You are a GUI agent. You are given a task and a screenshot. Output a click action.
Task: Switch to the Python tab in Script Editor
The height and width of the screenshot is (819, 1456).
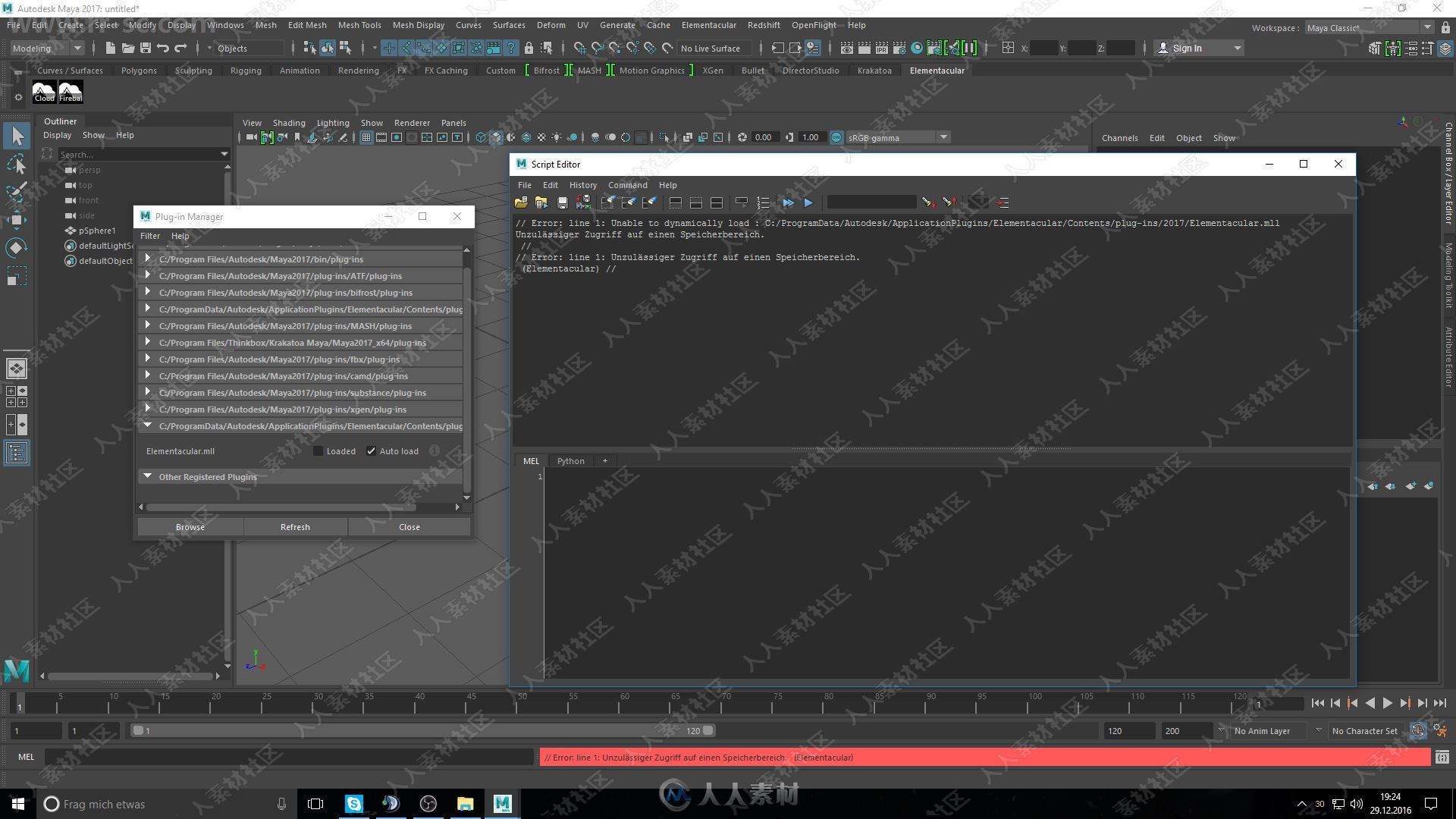click(x=570, y=461)
